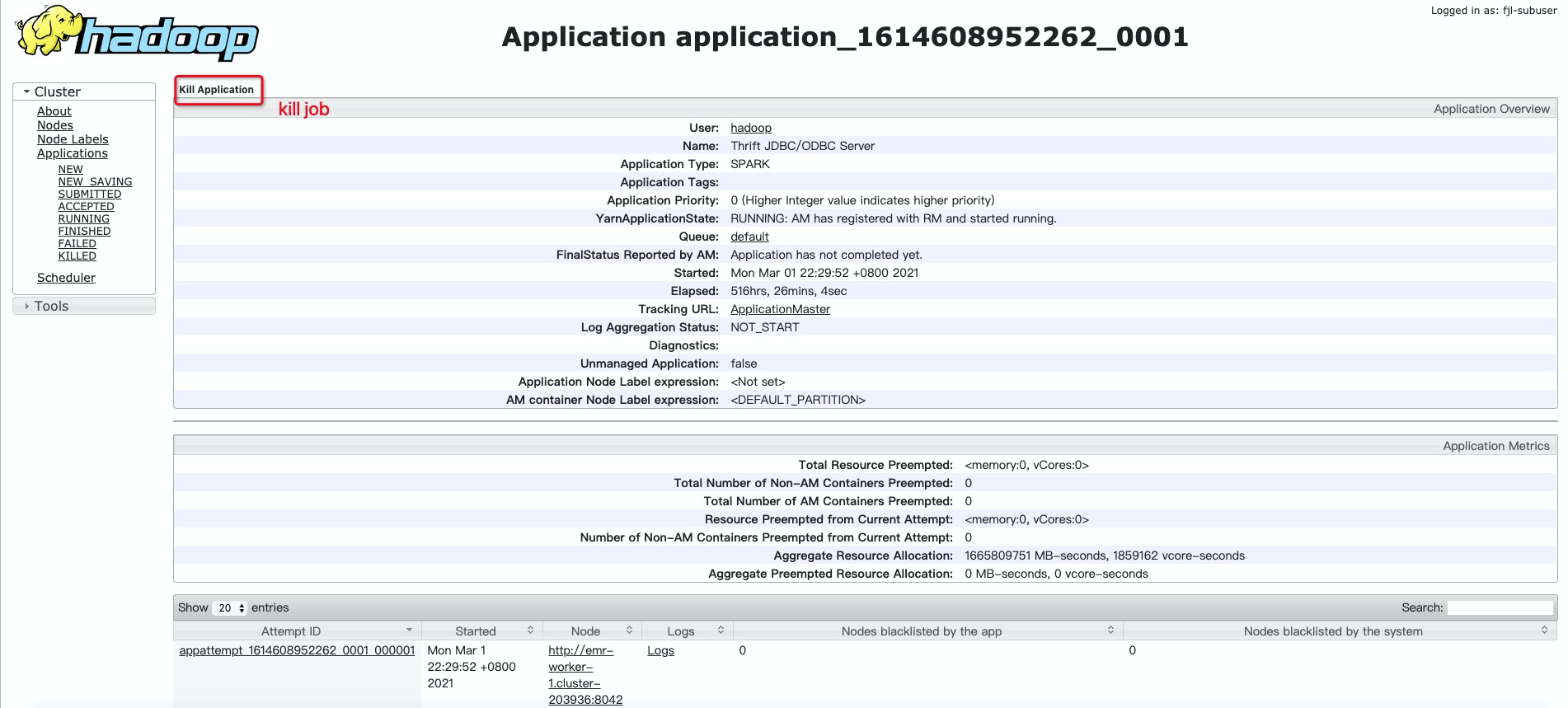Image resolution: width=1568 pixels, height=708 pixels.
Task: Collapse the Cluster section
Action: 84,91
